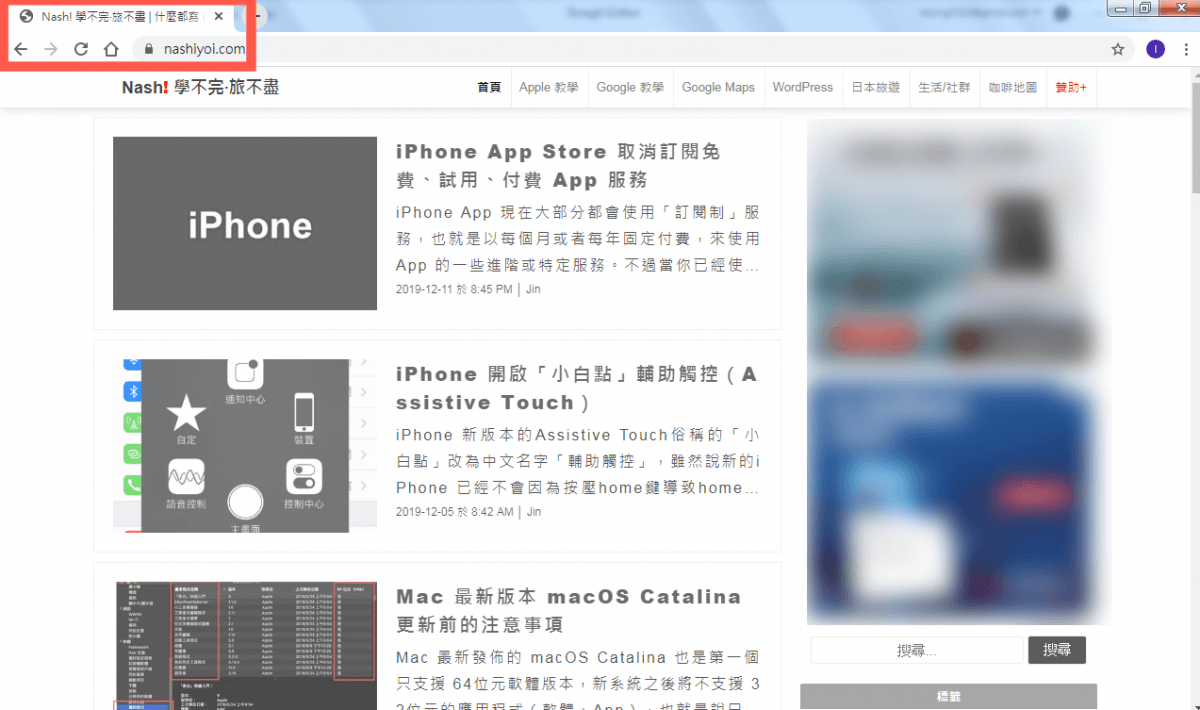Go to the home page icon
1200x710 pixels.
coord(112,49)
